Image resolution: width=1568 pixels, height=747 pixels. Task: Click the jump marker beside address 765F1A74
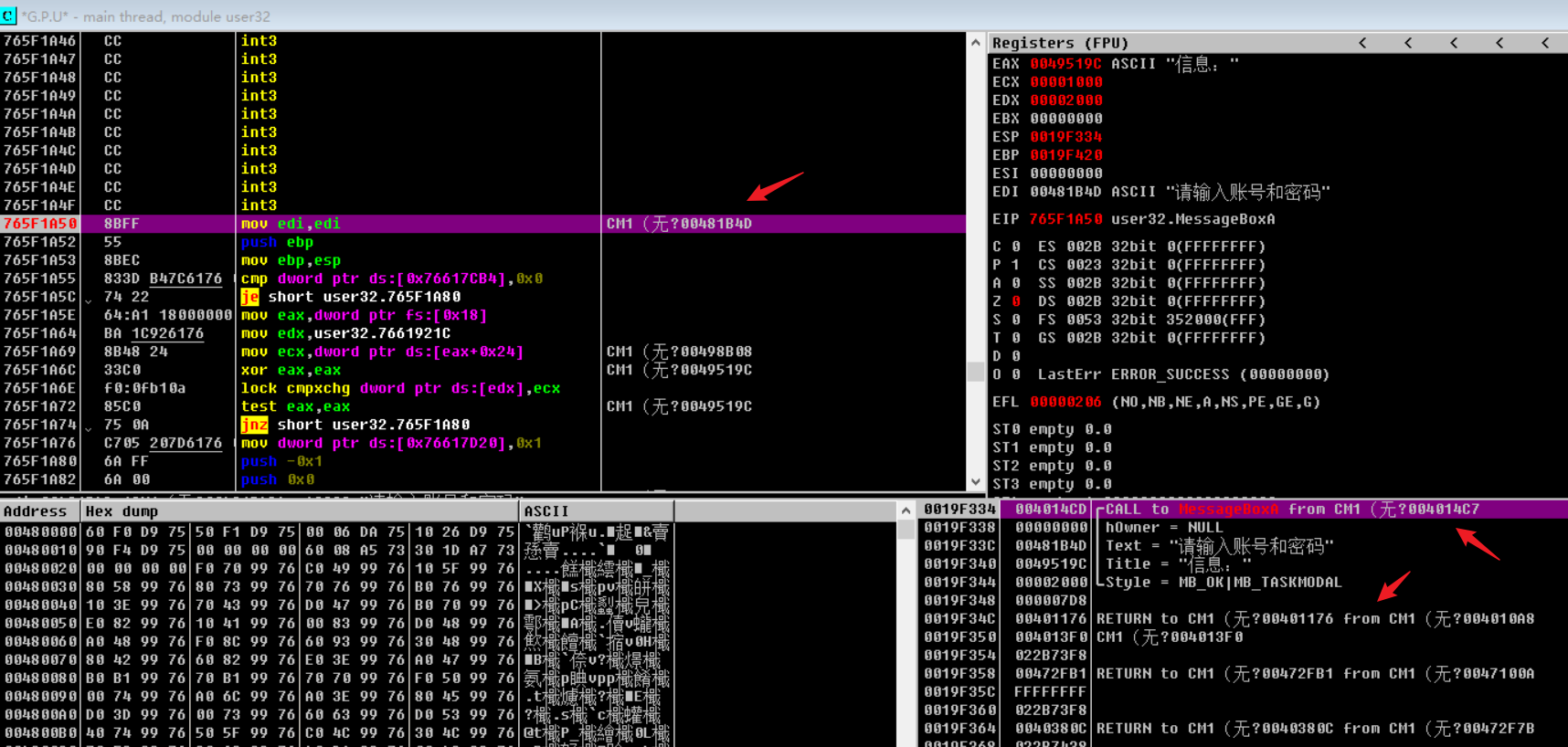(89, 427)
